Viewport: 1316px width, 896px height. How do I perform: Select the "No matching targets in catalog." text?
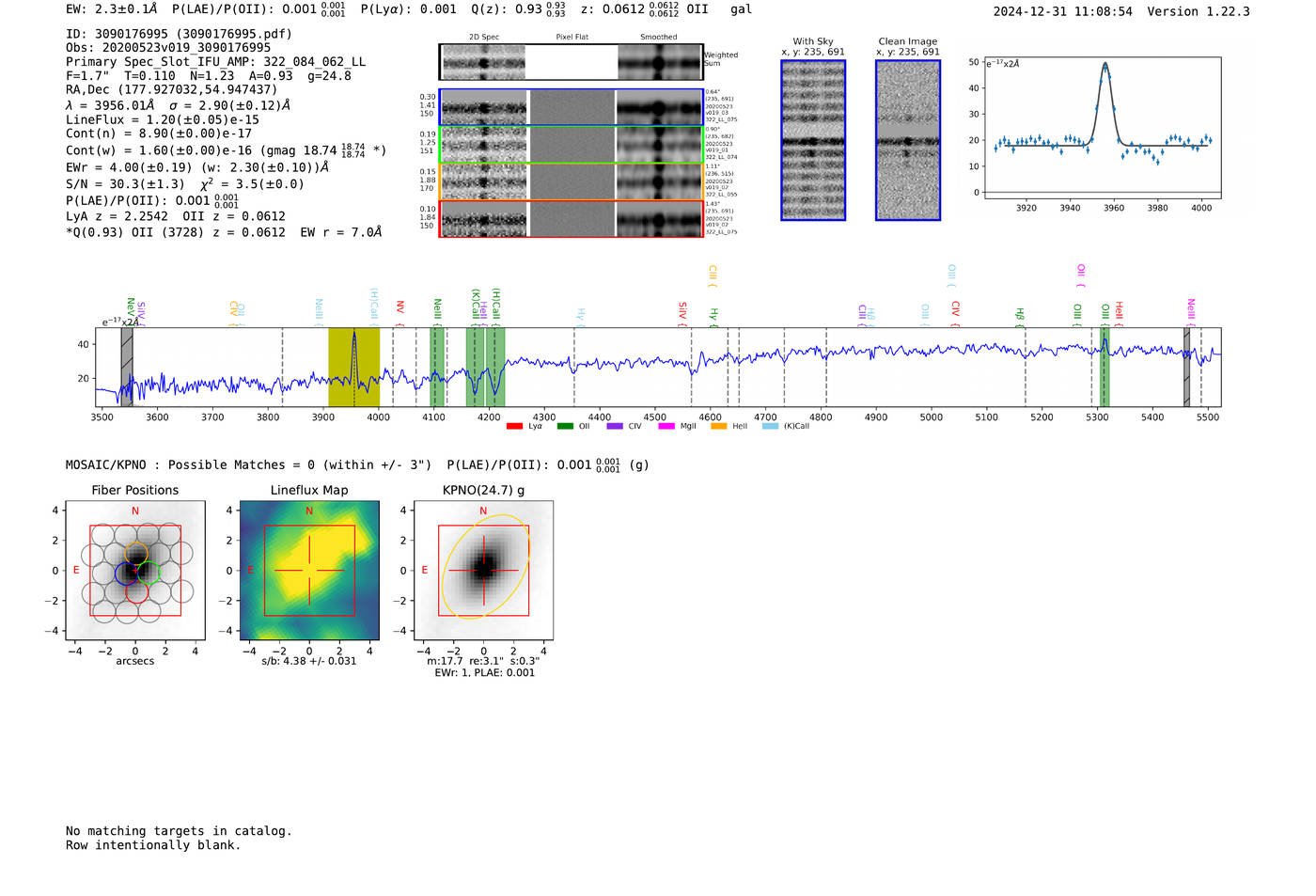click(179, 831)
